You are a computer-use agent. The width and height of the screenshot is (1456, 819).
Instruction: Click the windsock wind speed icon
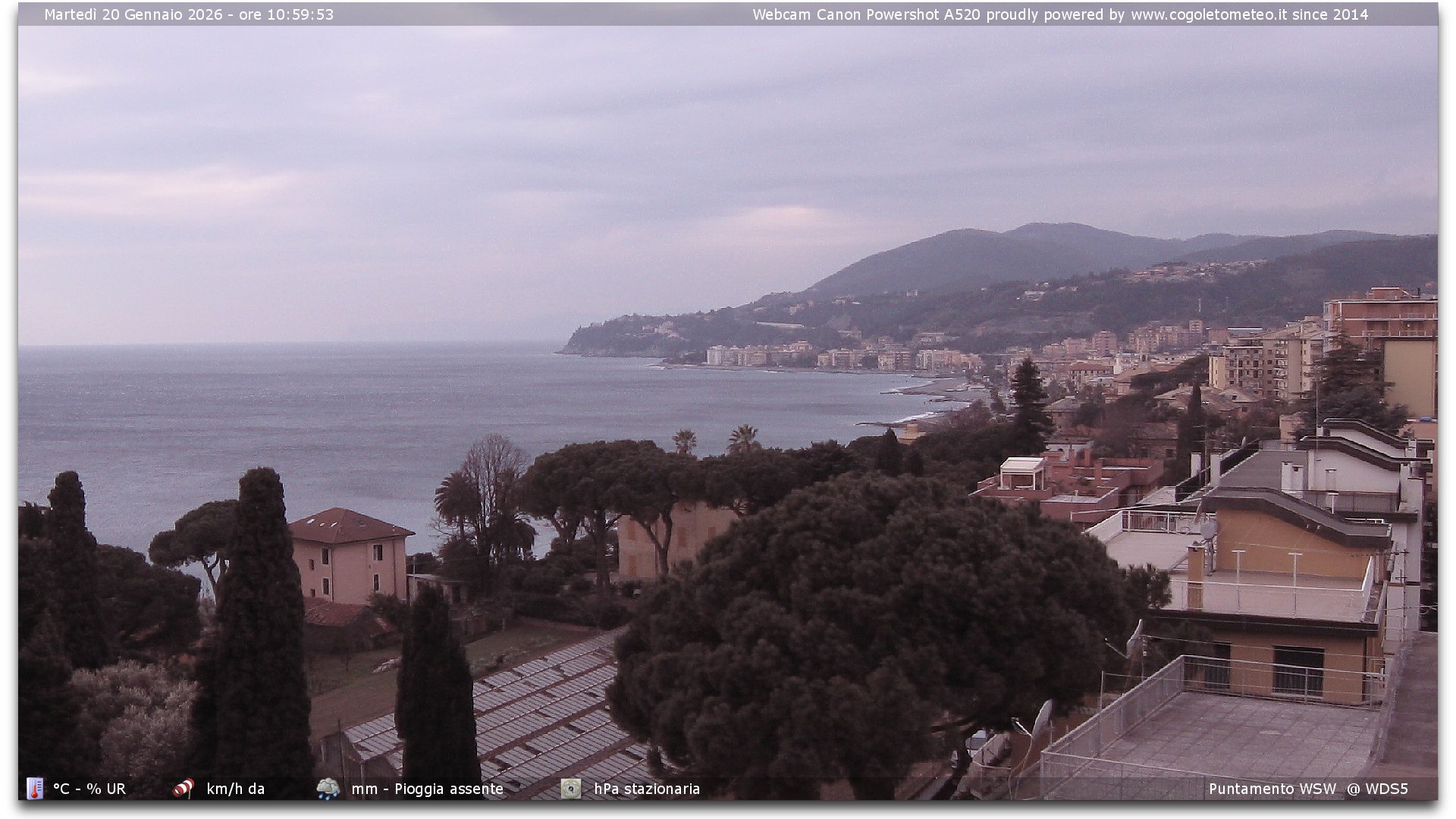[x=184, y=789]
